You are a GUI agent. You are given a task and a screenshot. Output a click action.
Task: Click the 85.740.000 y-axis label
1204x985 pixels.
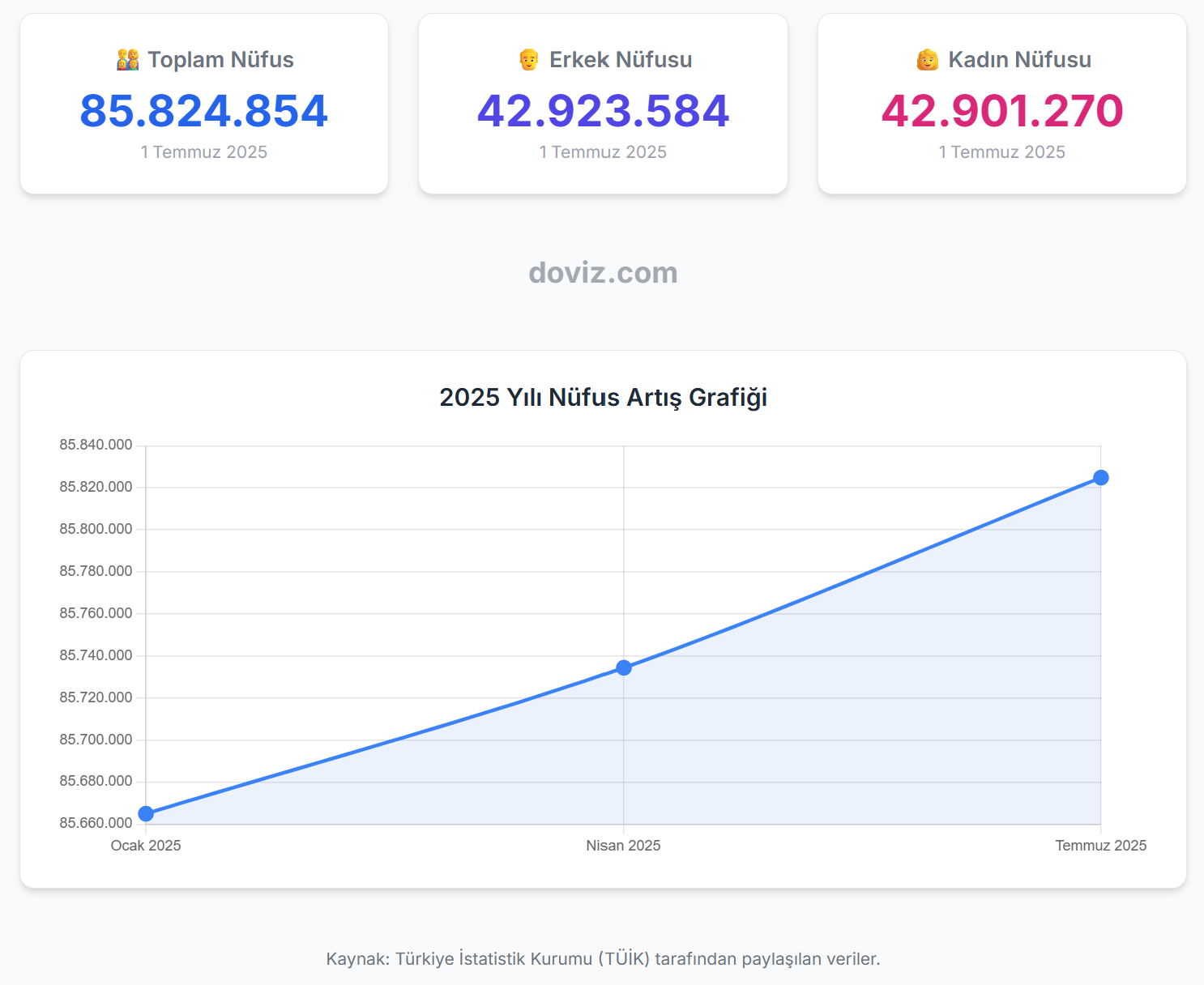pos(96,655)
